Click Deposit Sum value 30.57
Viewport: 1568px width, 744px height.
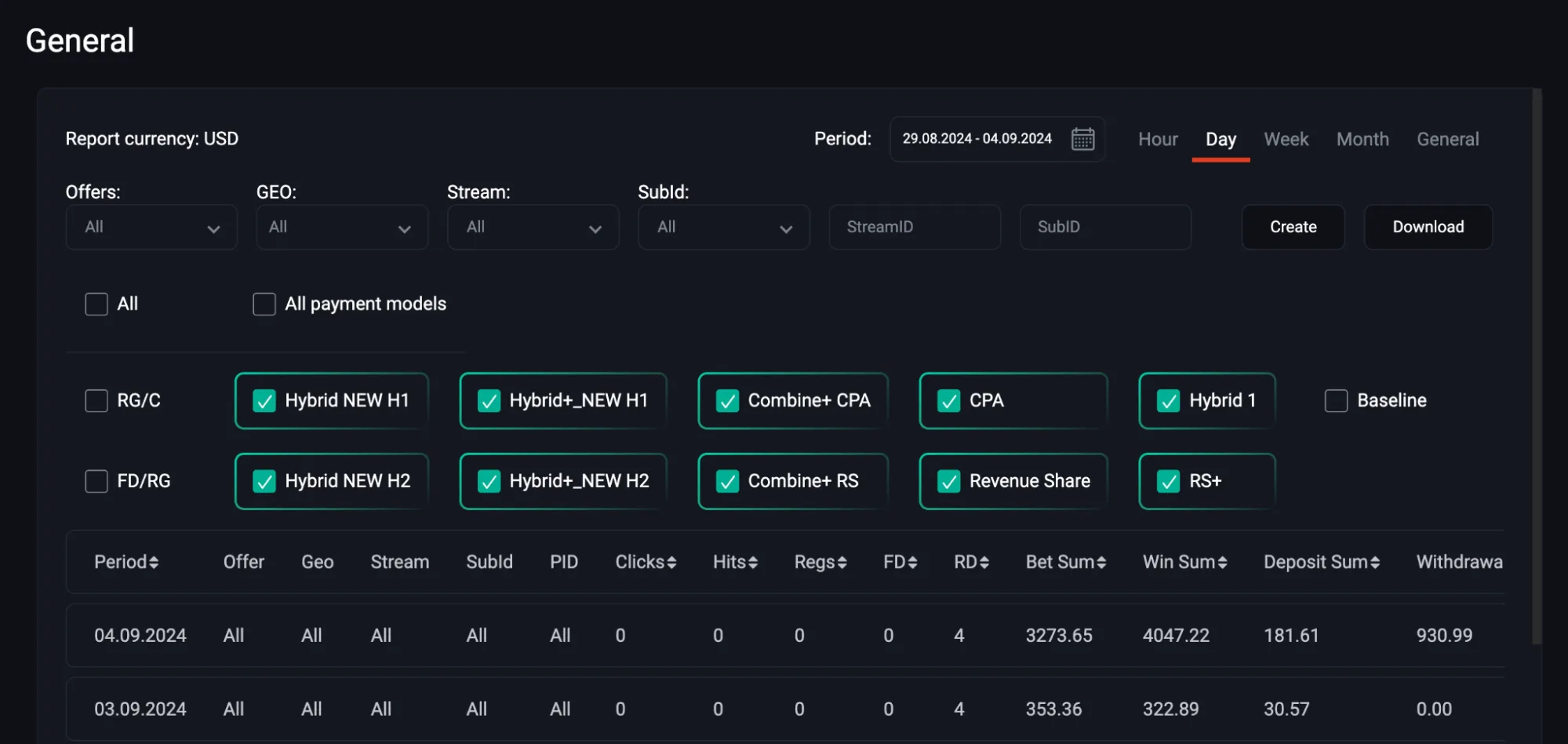click(x=1286, y=709)
